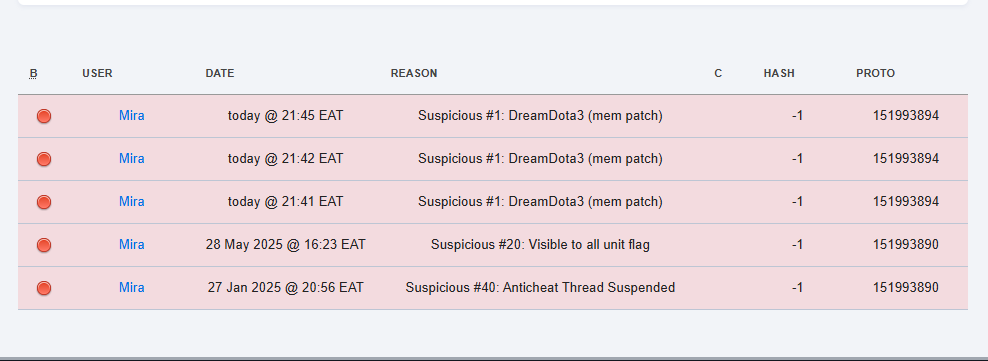Open Mira user link in 21:45 row

[132, 116]
